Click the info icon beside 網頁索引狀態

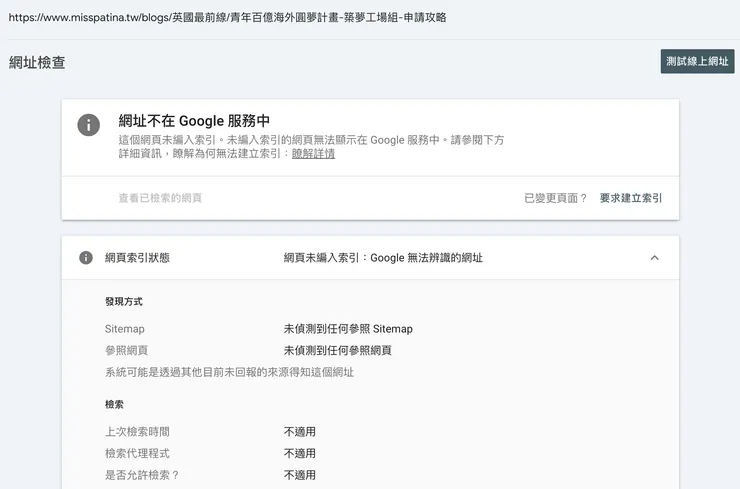point(86,258)
